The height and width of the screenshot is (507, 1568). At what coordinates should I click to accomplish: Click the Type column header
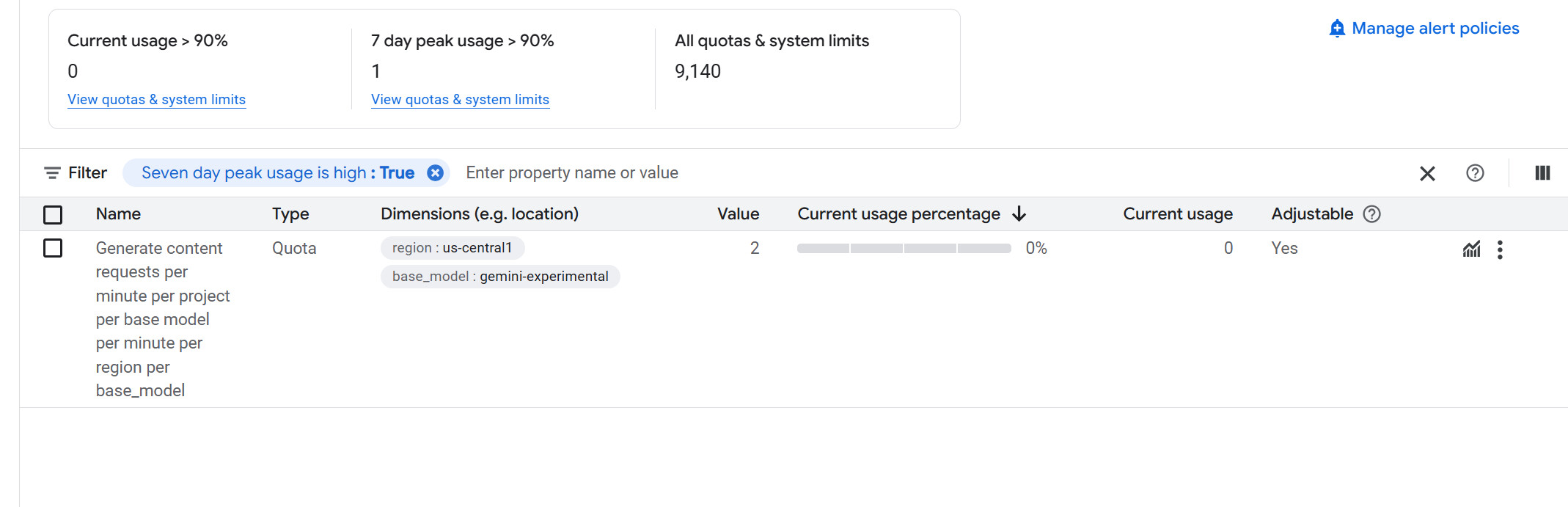(290, 214)
